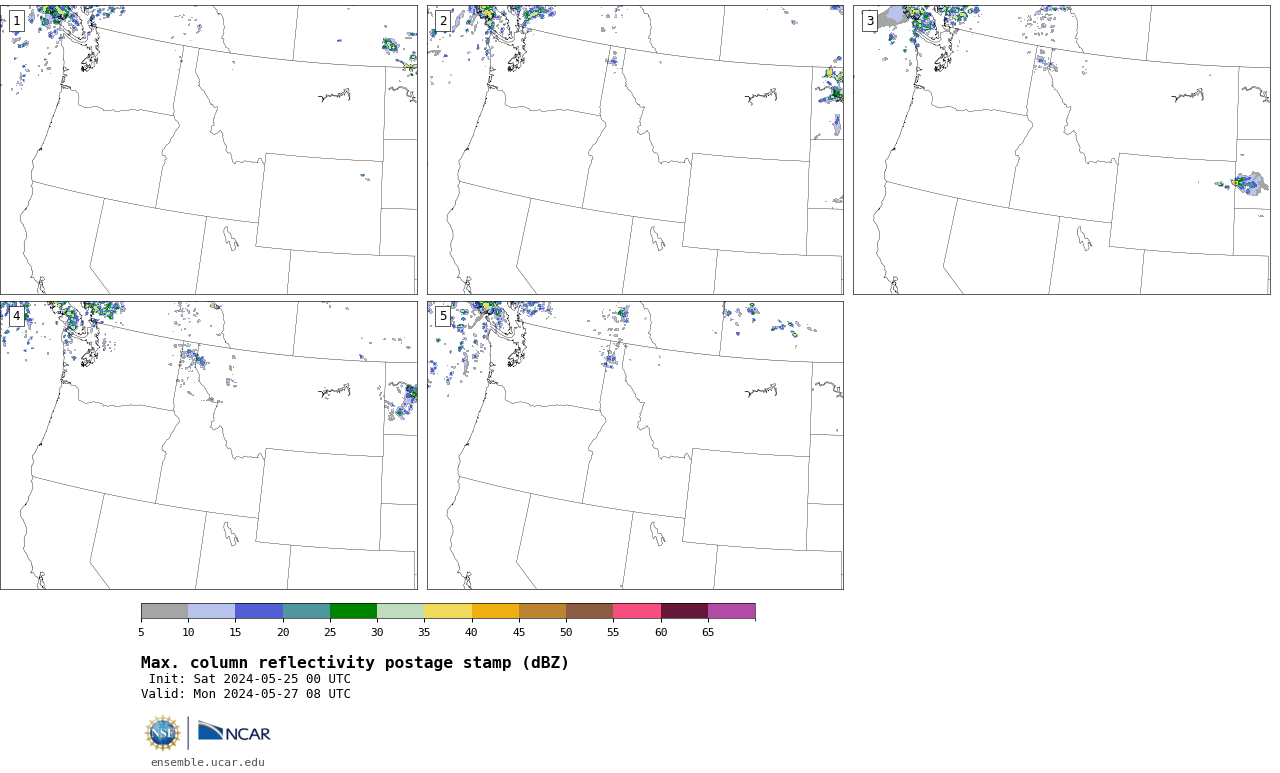Image resolution: width=1280 pixels, height=773 pixels.
Task: Click the Init: Sat 2024-05-25 00 UTC text
Action: [x=250, y=679]
